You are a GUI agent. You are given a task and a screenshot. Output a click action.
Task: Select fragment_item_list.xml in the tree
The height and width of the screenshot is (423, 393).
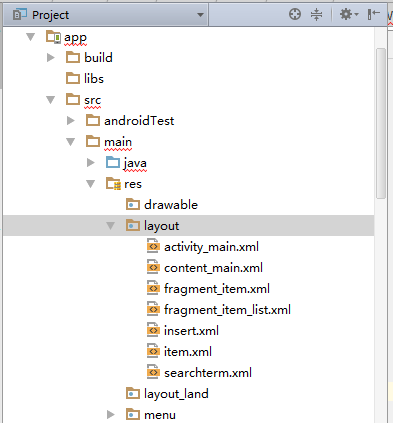[x=227, y=310]
